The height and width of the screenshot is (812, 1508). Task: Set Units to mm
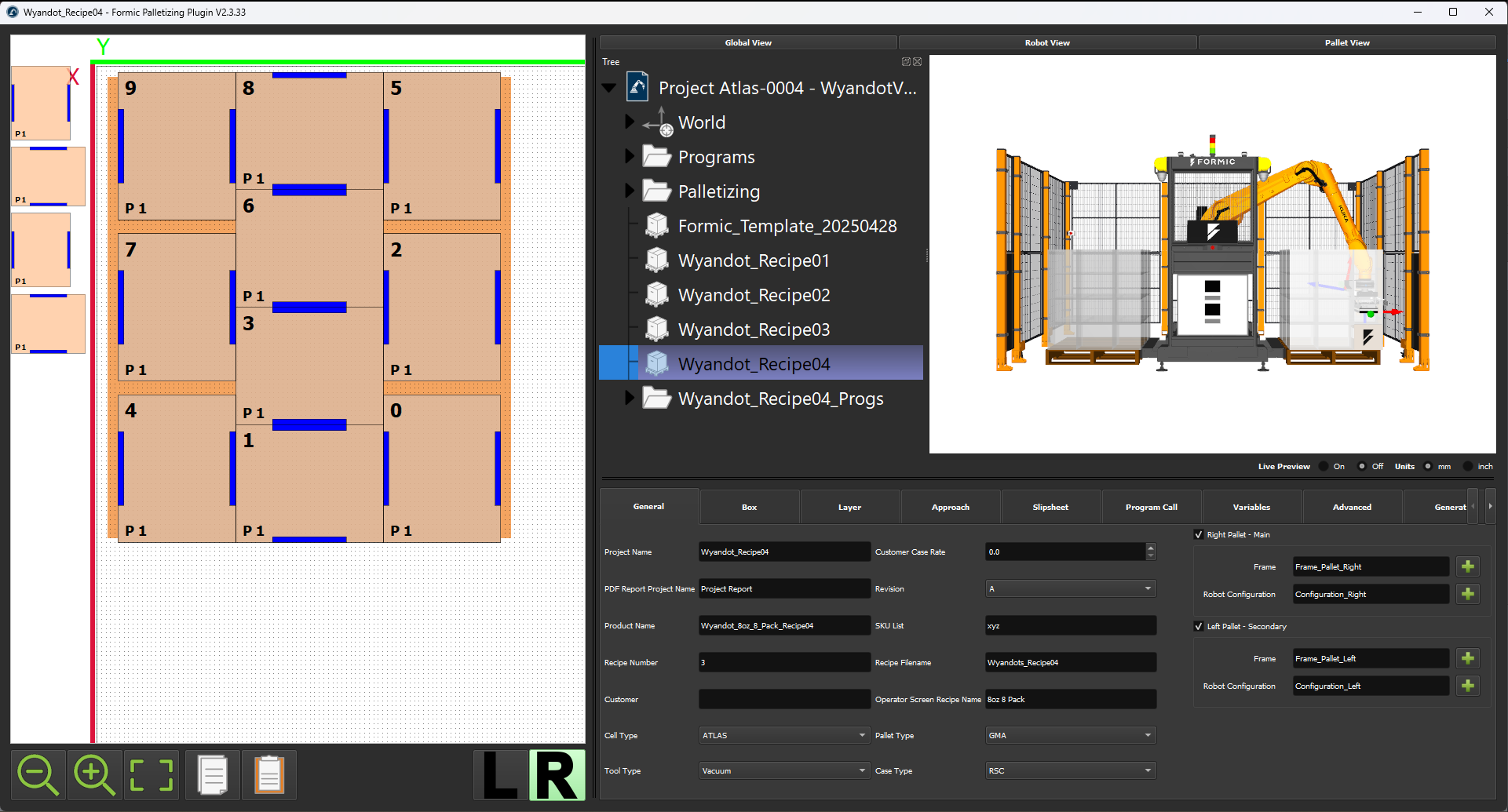pos(1428,466)
